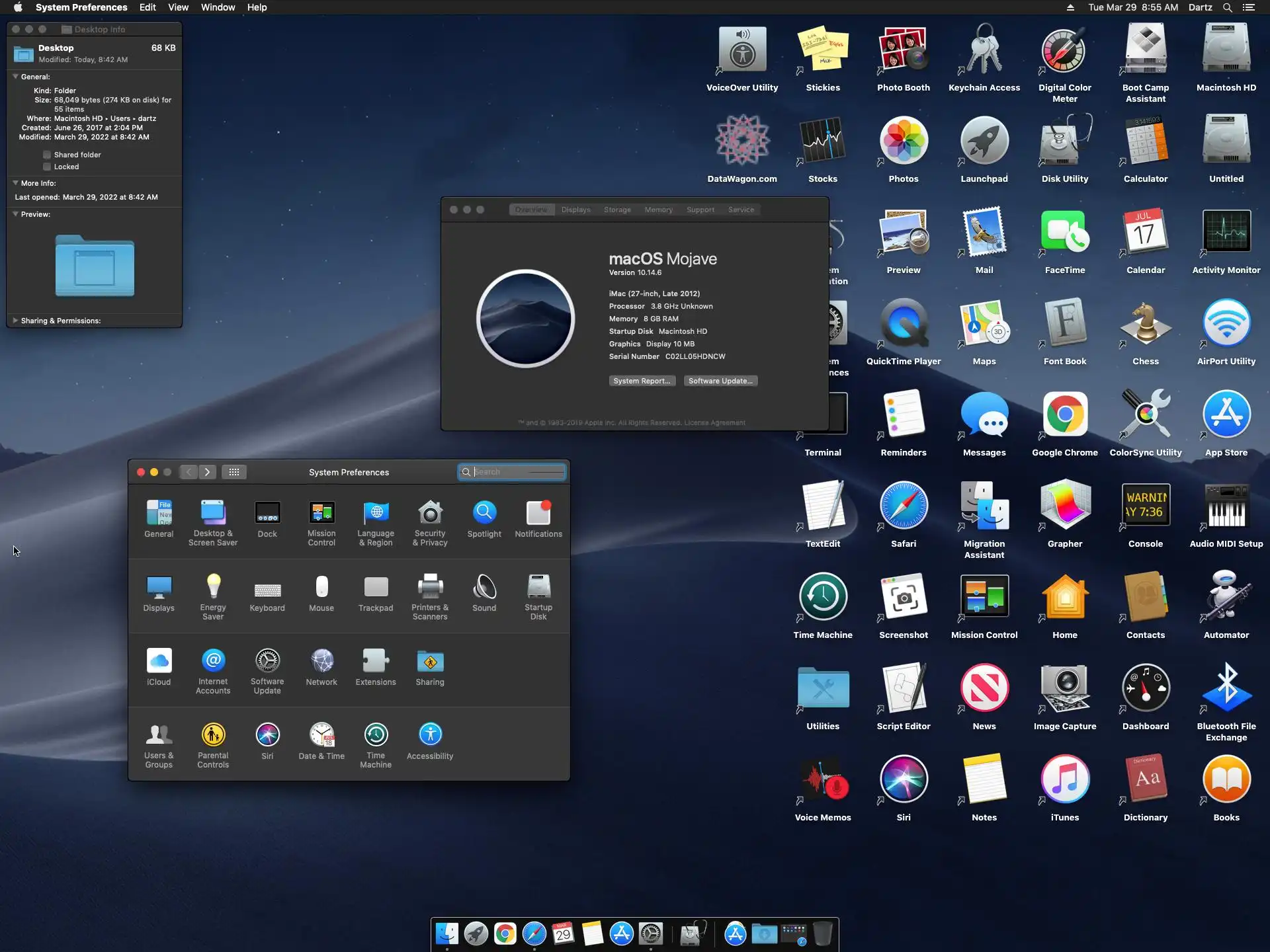
Task: Click Show All grid button
Action: click(x=234, y=472)
